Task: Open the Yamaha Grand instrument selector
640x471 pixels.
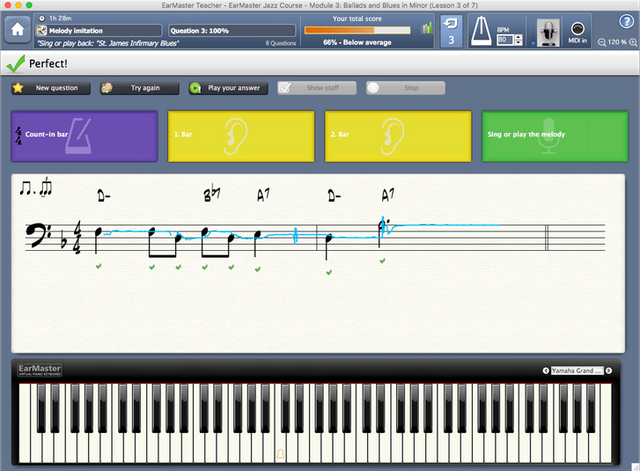Action: [x=577, y=371]
